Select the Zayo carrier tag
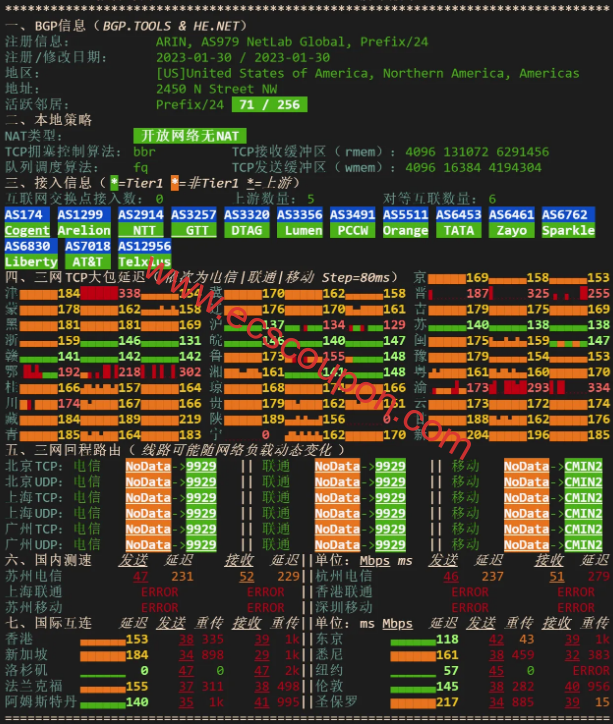Image resolution: width=613 pixels, height=724 pixels. tap(511, 230)
